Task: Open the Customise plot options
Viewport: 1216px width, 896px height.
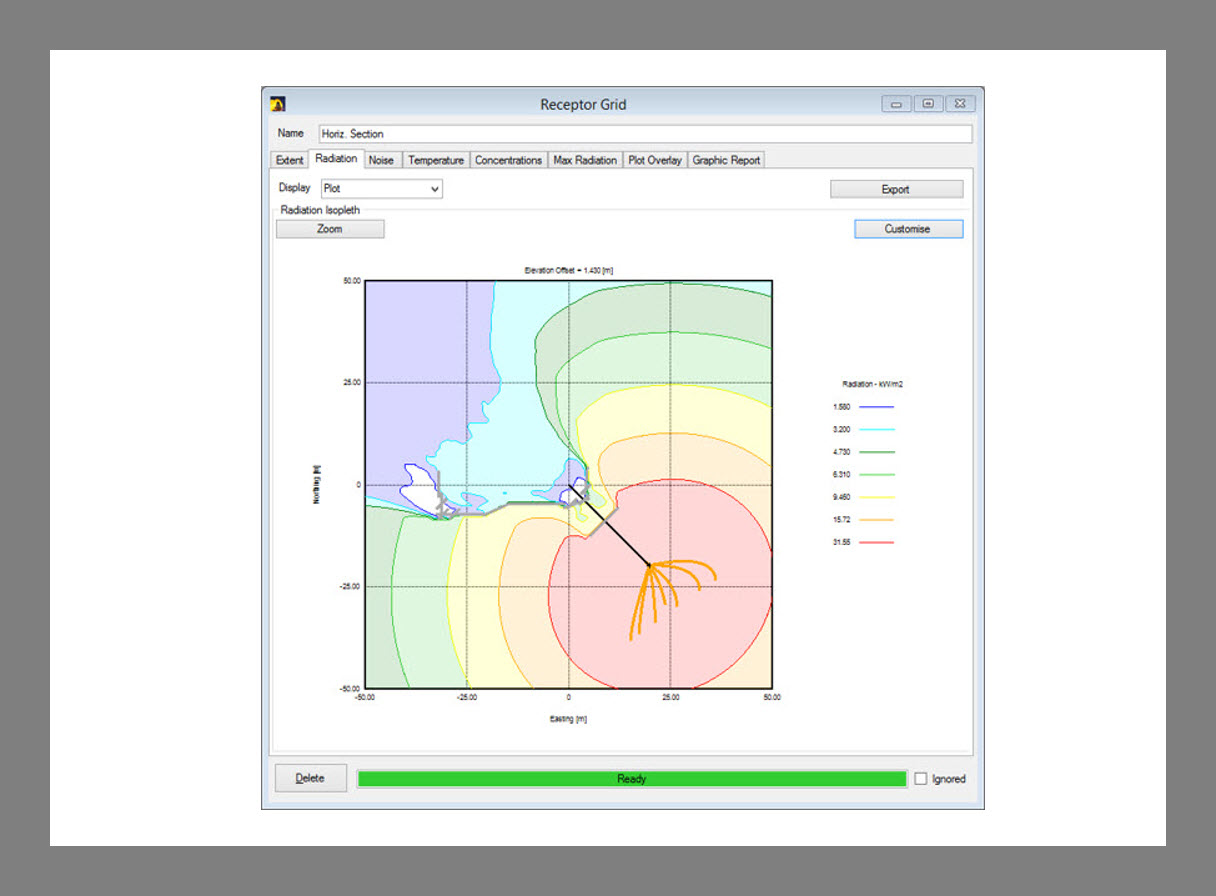Action: [x=908, y=229]
